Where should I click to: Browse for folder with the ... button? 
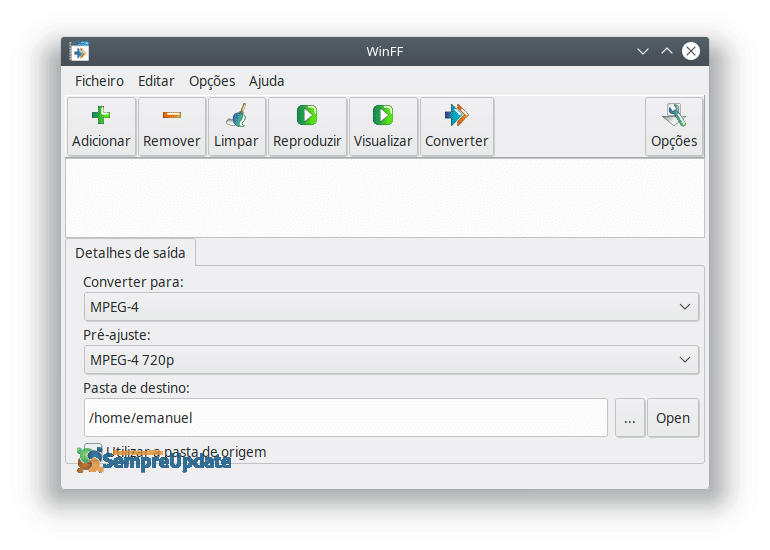tap(630, 418)
